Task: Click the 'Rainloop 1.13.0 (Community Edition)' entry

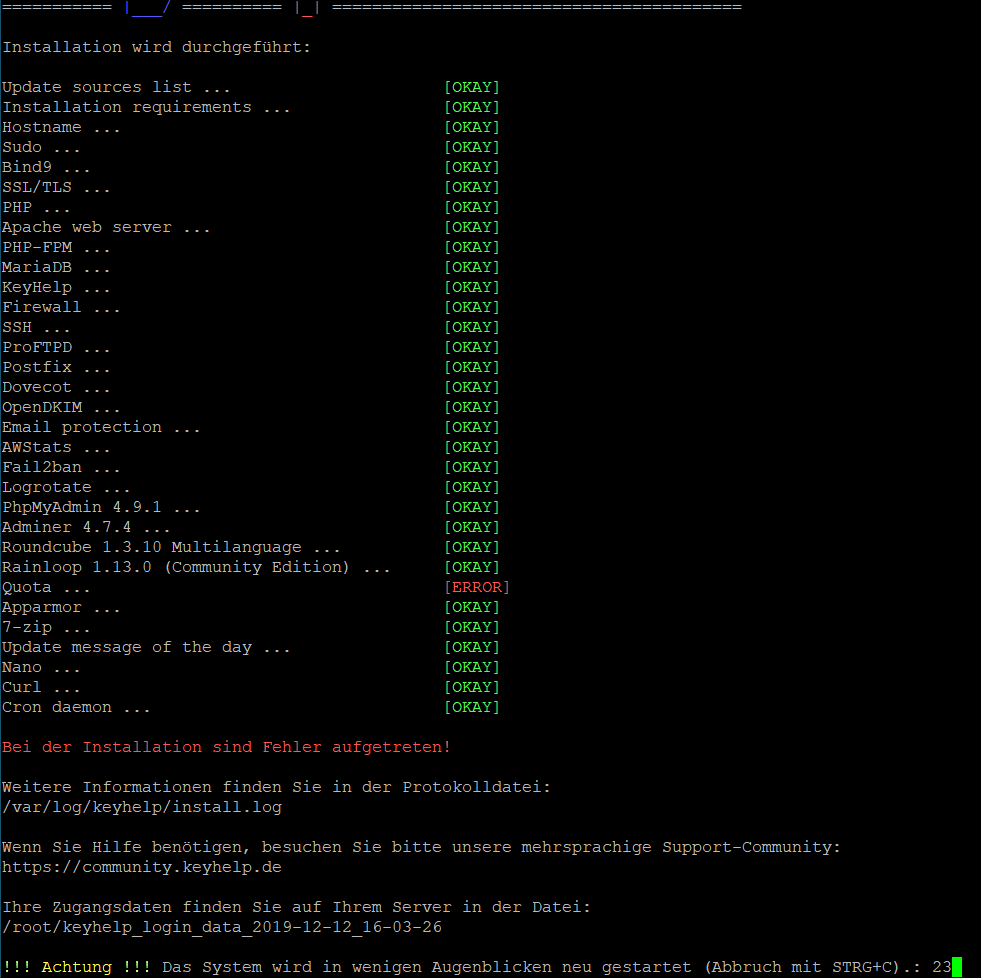Action: 196,567
